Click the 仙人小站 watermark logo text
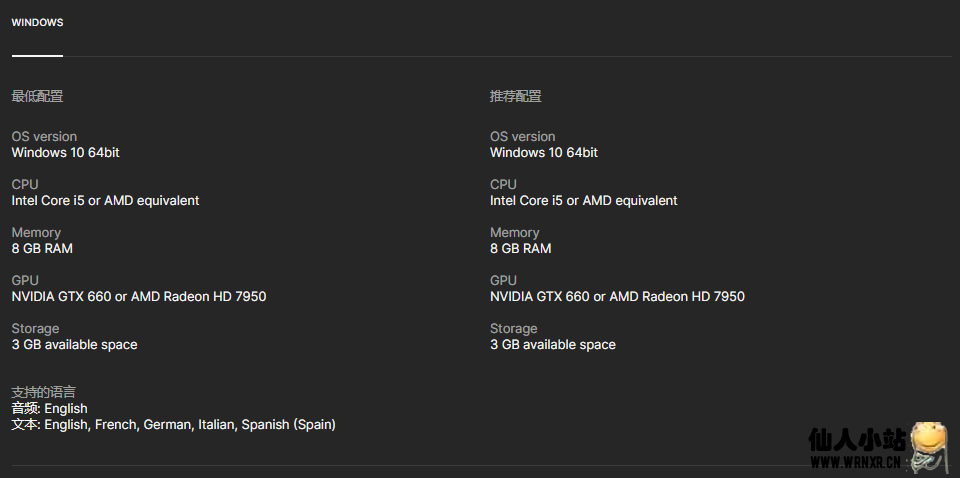Image resolution: width=960 pixels, height=478 pixels. [x=857, y=439]
